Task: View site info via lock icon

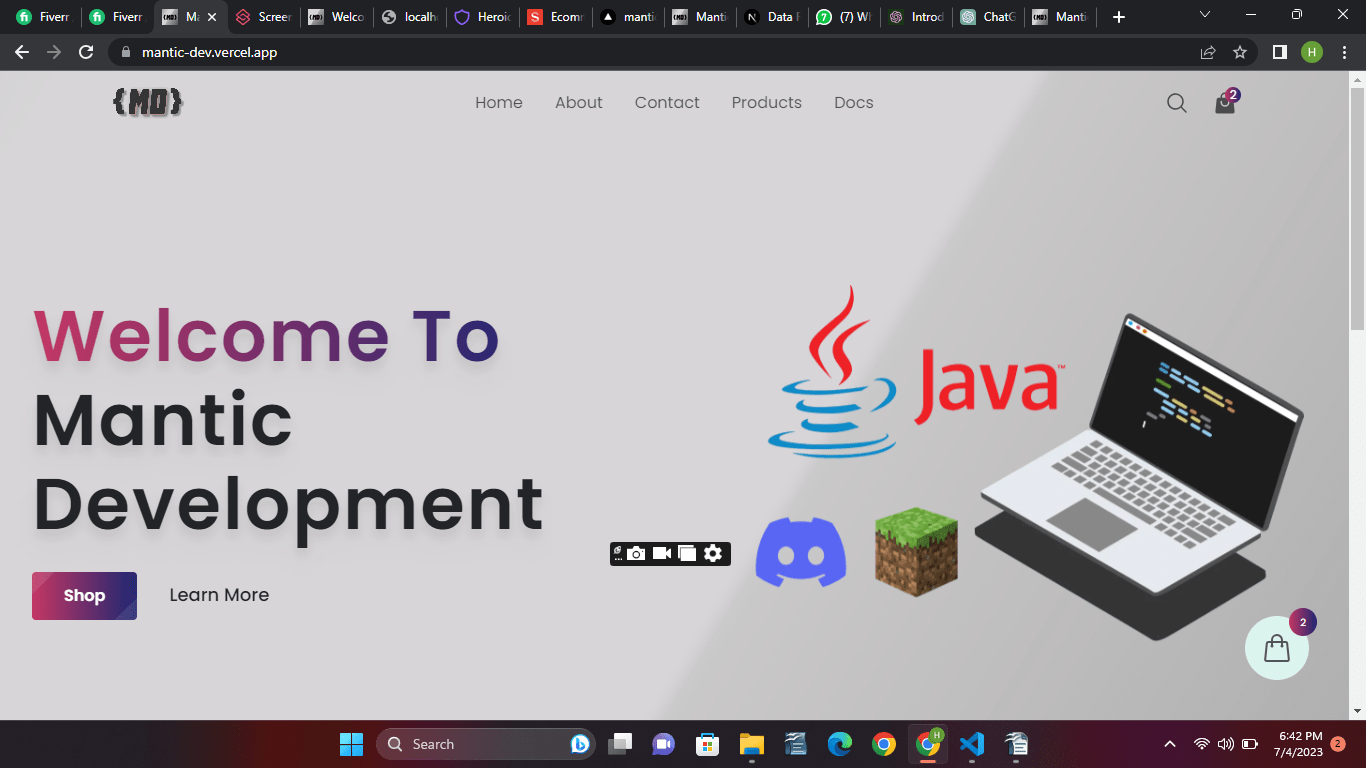Action: (x=126, y=52)
